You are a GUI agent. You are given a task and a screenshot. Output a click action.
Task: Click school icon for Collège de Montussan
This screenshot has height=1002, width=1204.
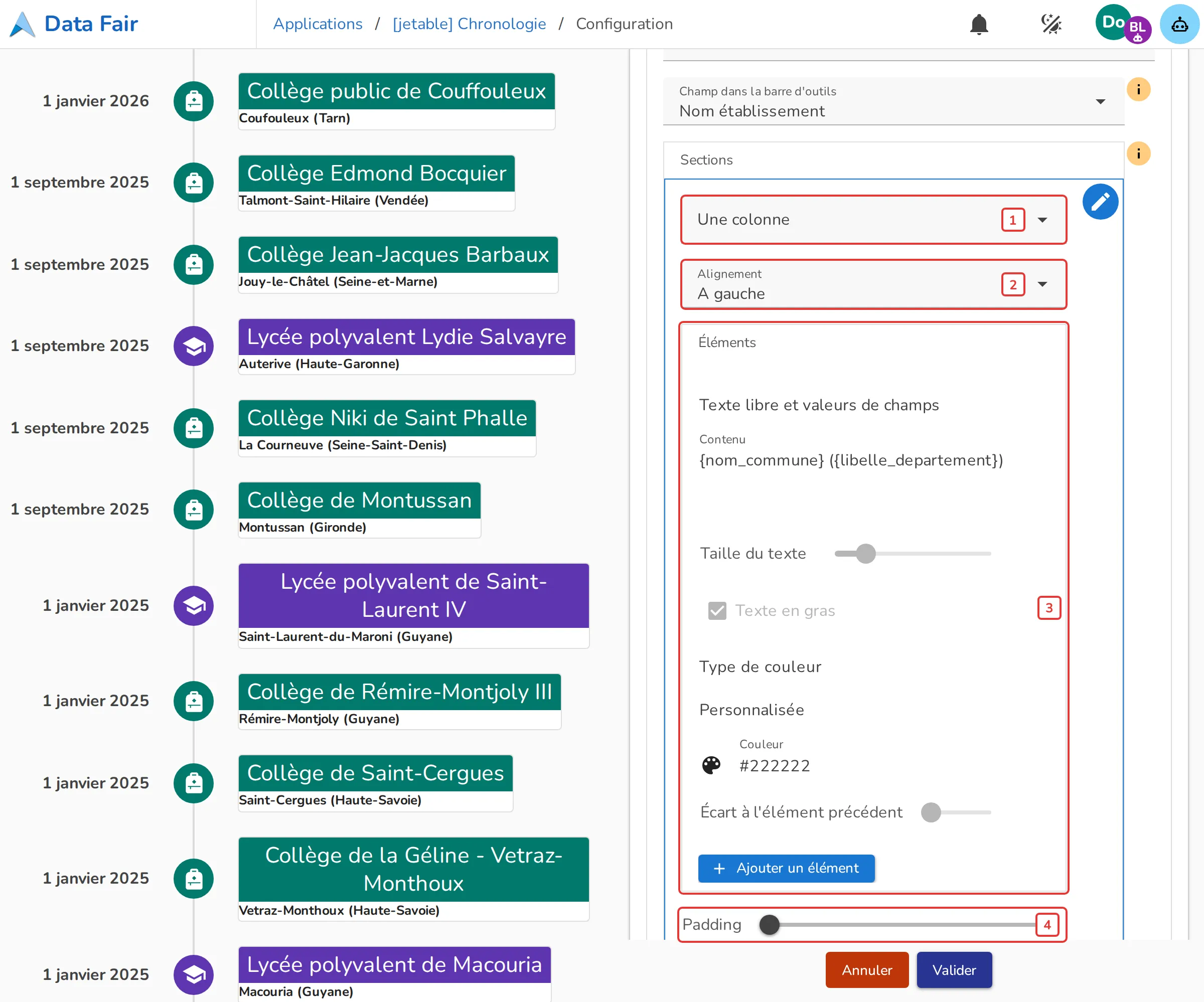click(194, 510)
